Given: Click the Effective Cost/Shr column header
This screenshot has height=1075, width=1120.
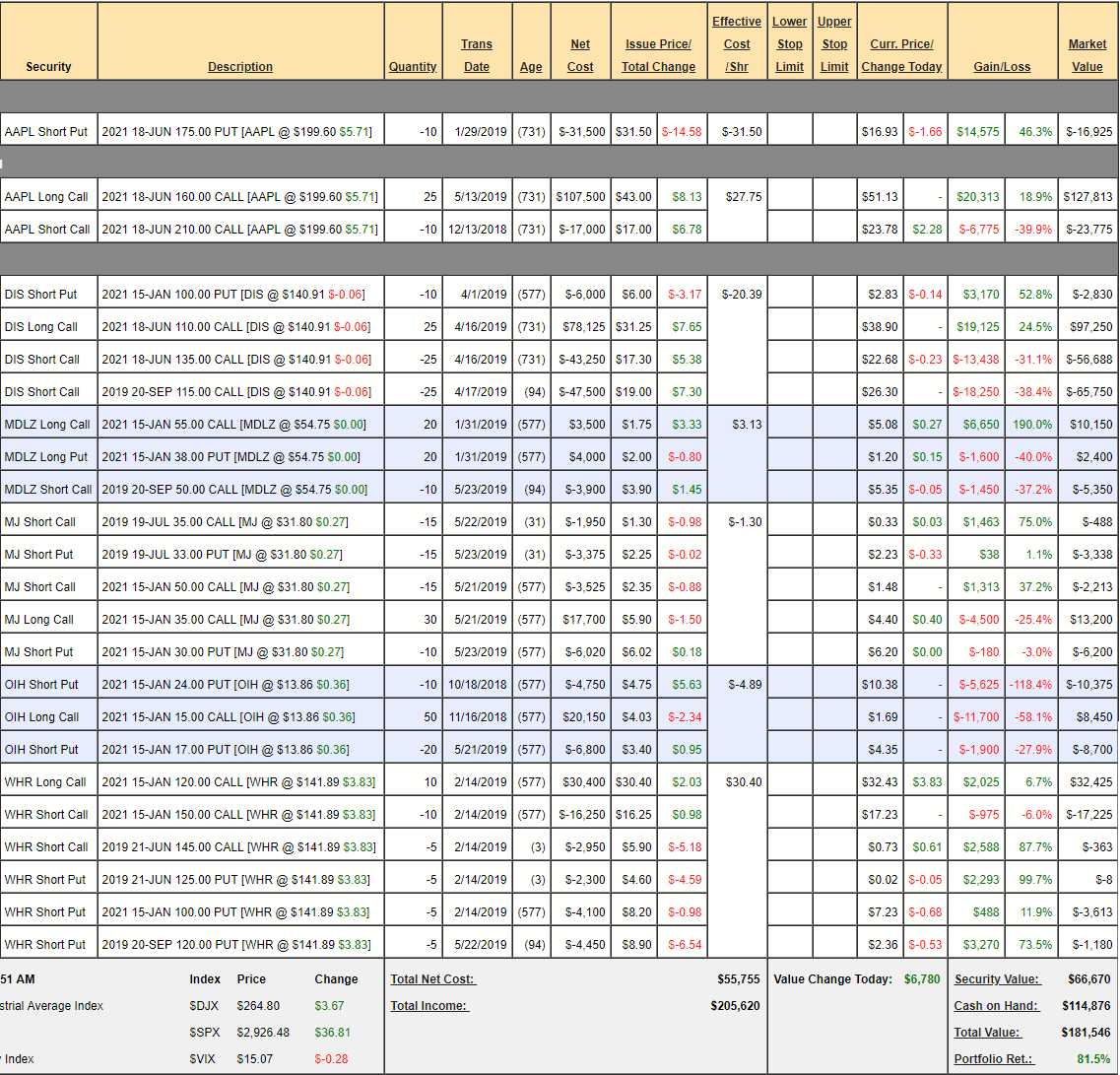Looking at the screenshot, I should coord(737,44).
